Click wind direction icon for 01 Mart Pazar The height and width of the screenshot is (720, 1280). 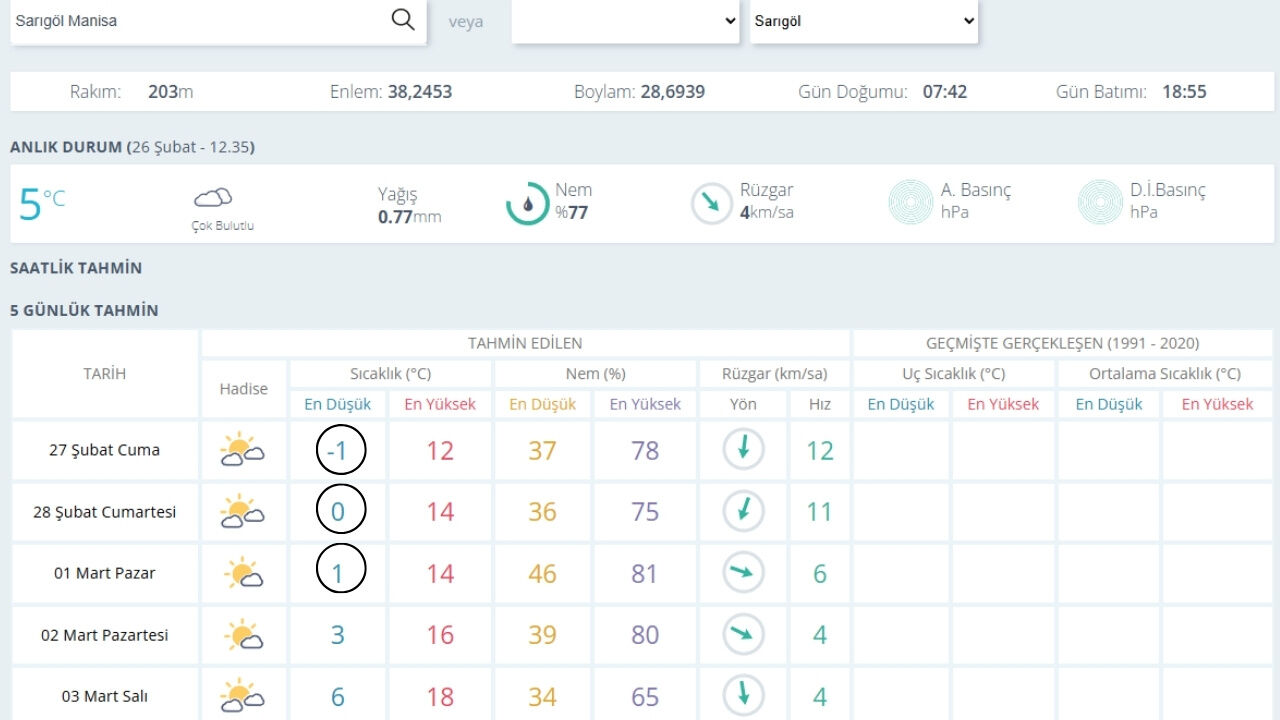tap(743, 573)
